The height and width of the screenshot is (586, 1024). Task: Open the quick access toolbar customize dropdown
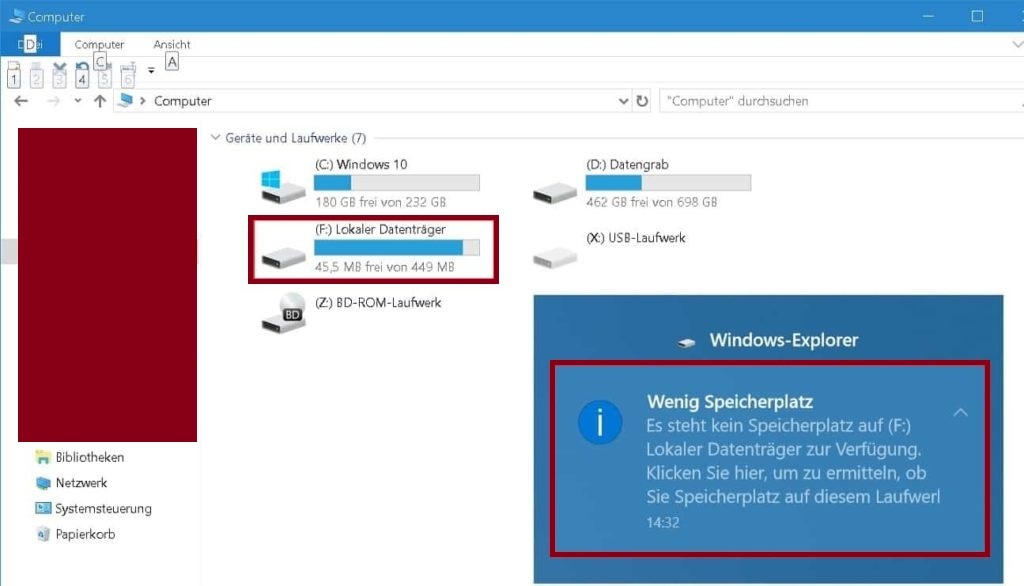(151, 70)
